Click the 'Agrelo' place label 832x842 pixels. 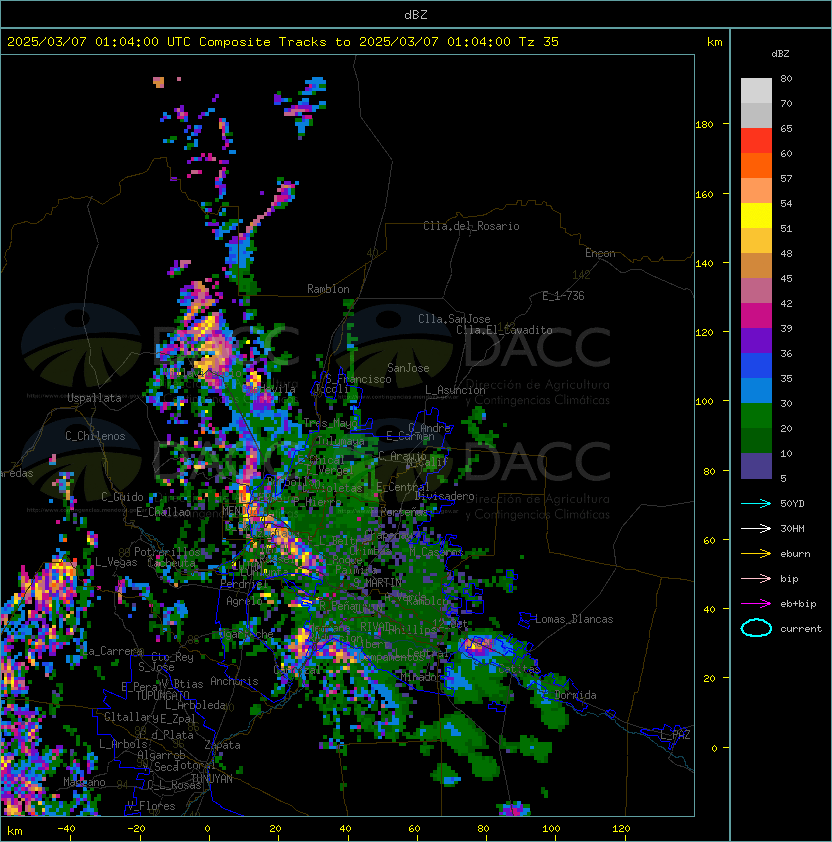click(x=244, y=601)
